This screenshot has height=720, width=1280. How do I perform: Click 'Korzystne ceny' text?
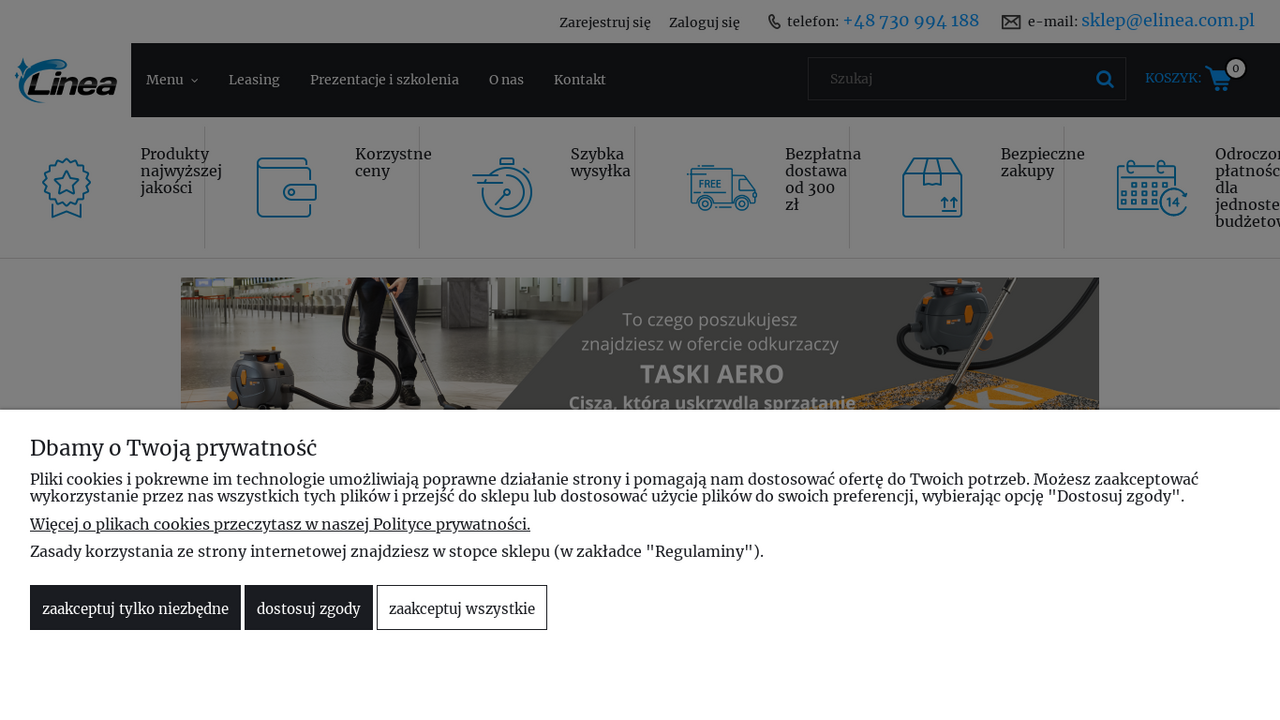[x=393, y=162]
